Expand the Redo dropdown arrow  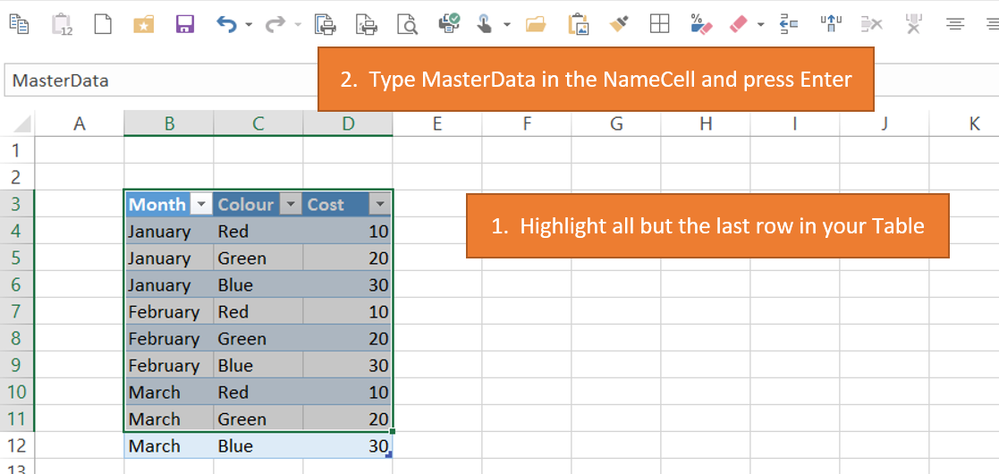[x=298, y=25]
